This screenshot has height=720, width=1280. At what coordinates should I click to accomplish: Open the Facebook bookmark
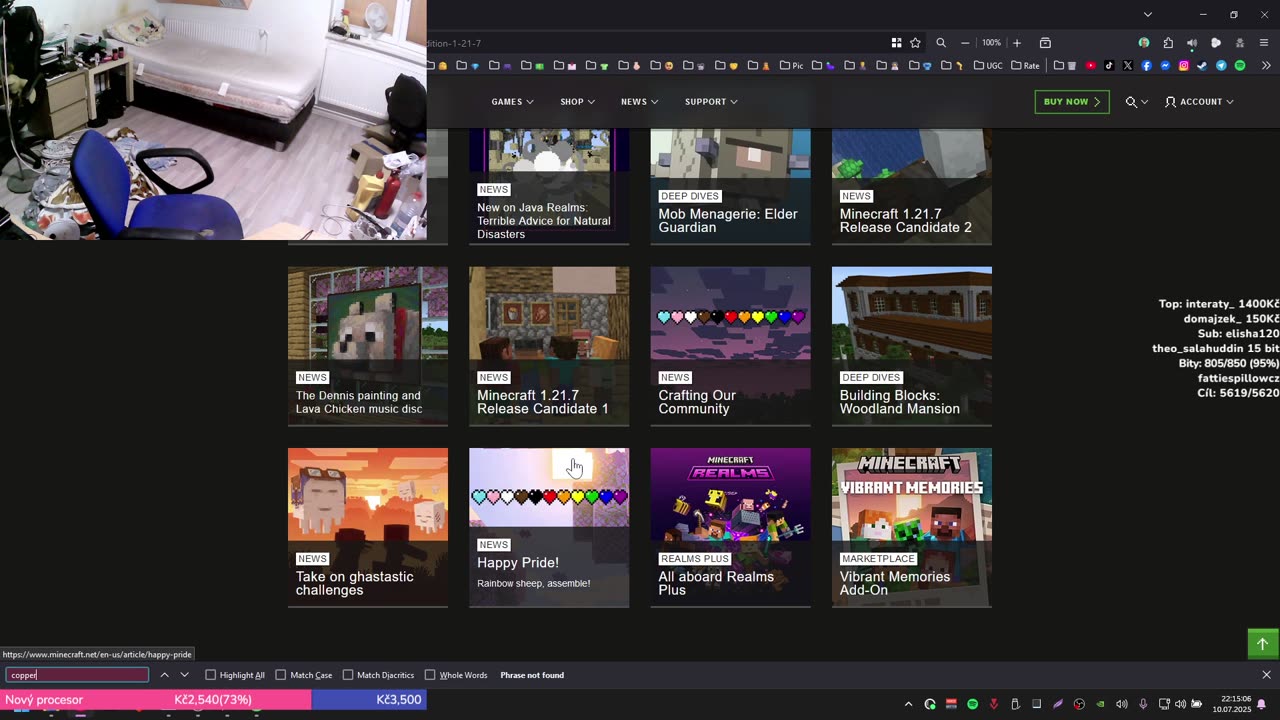(x=1146, y=66)
